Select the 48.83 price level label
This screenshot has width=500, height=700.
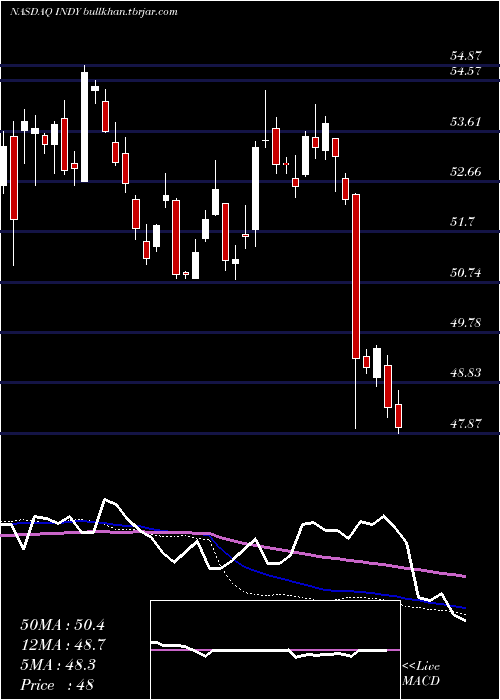[x=465, y=372]
